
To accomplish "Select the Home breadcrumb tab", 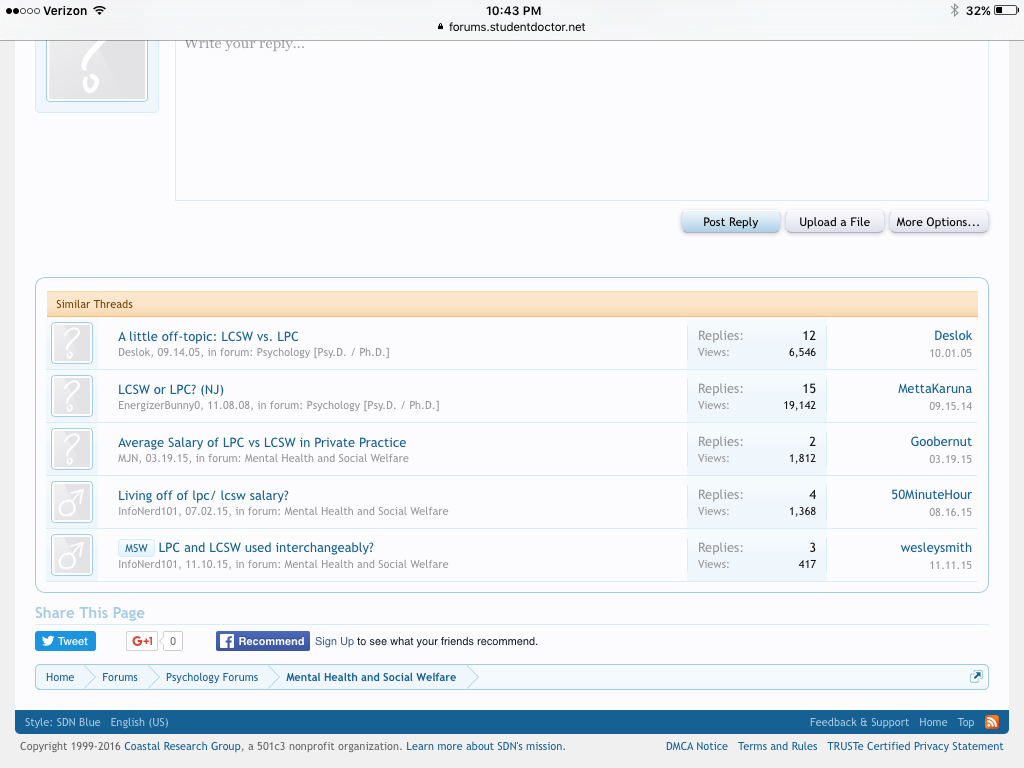I will click(60, 677).
